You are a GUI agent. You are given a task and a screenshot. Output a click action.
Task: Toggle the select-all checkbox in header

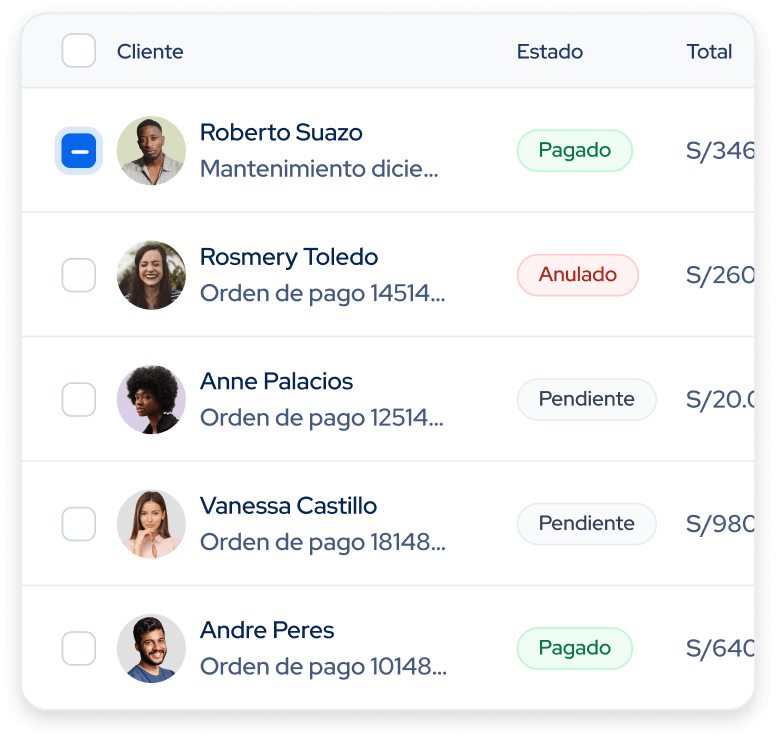(79, 50)
